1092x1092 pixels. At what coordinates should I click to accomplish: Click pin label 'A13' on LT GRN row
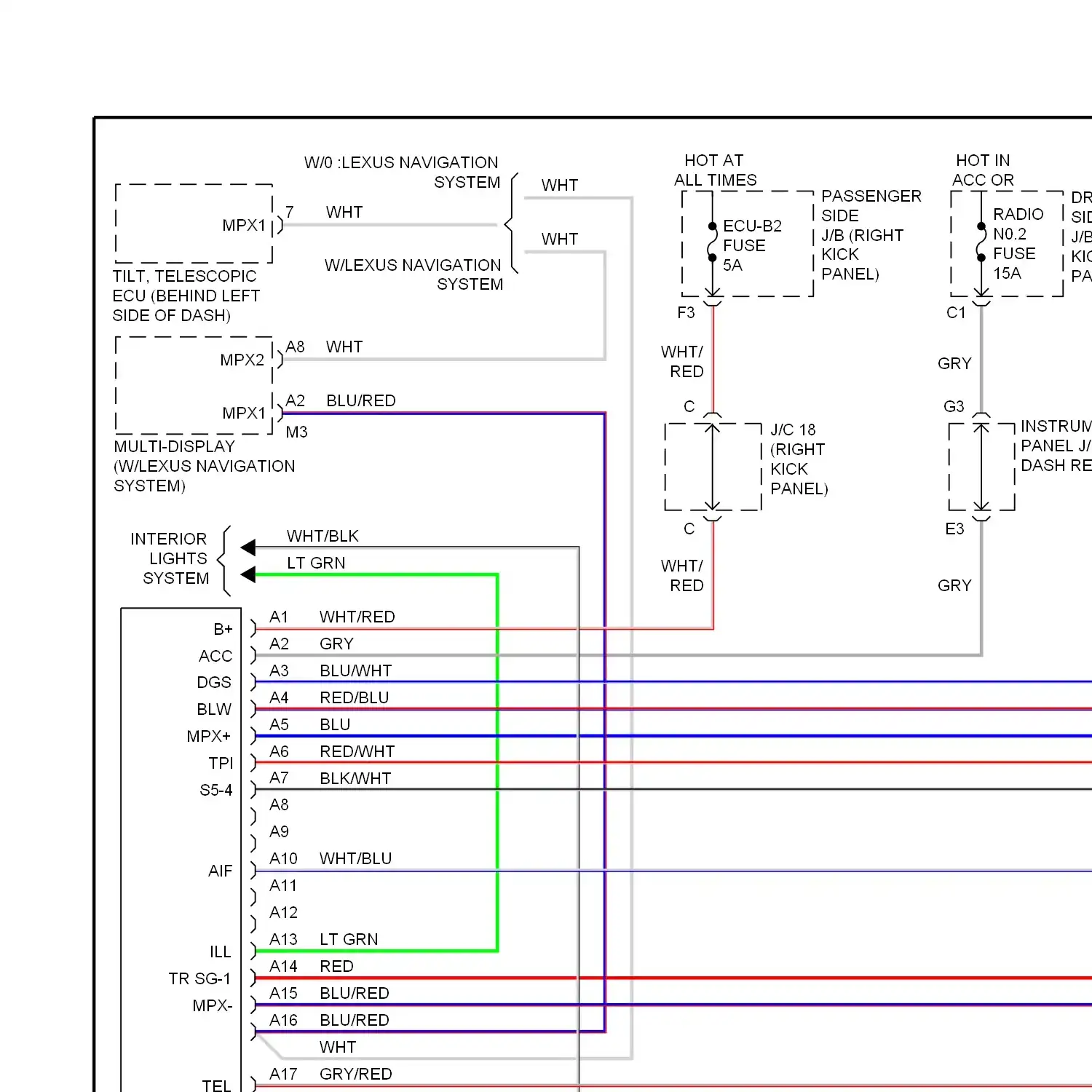[283, 940]
